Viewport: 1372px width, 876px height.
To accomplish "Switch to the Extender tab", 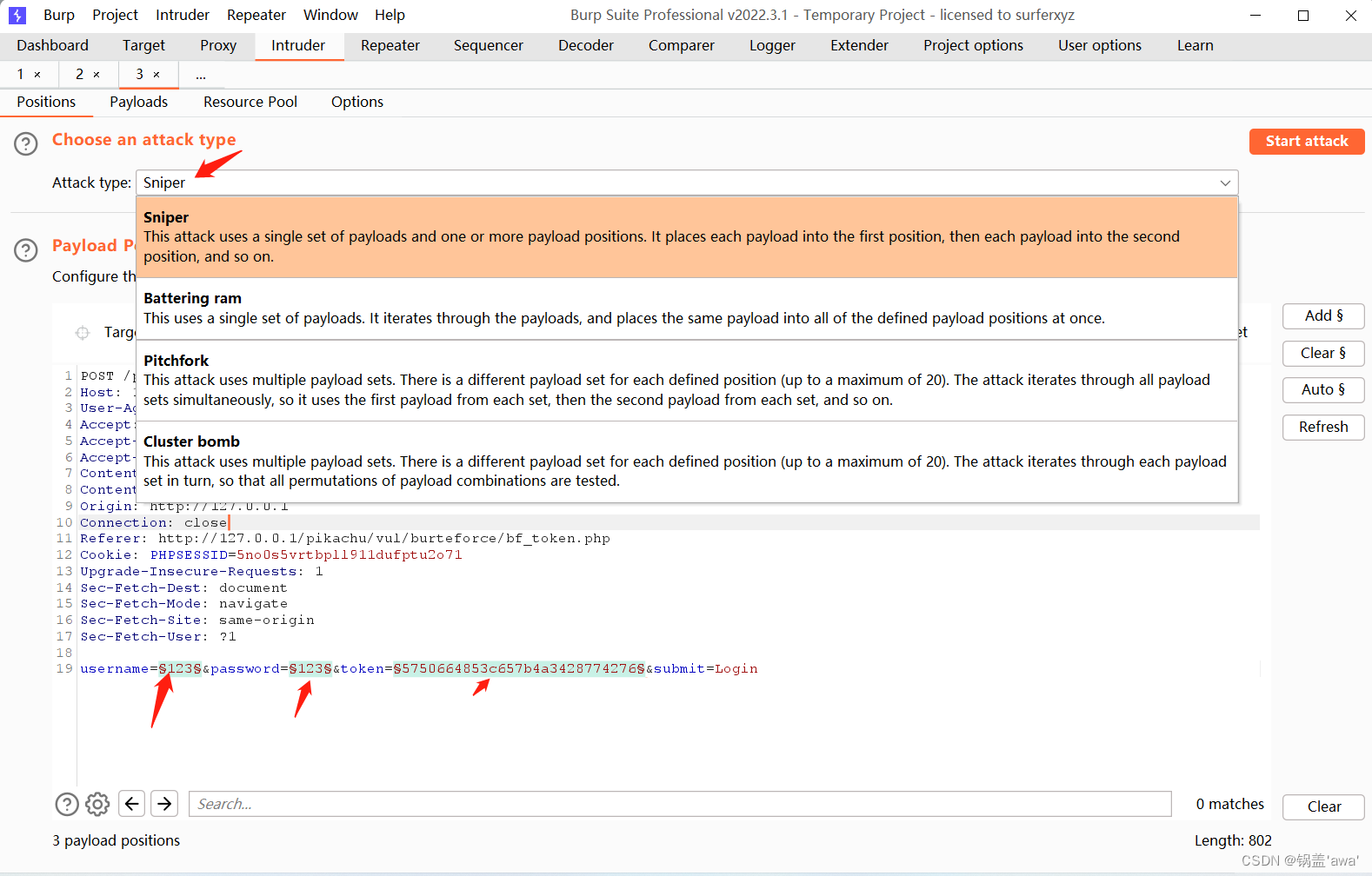I will point(859,45).
